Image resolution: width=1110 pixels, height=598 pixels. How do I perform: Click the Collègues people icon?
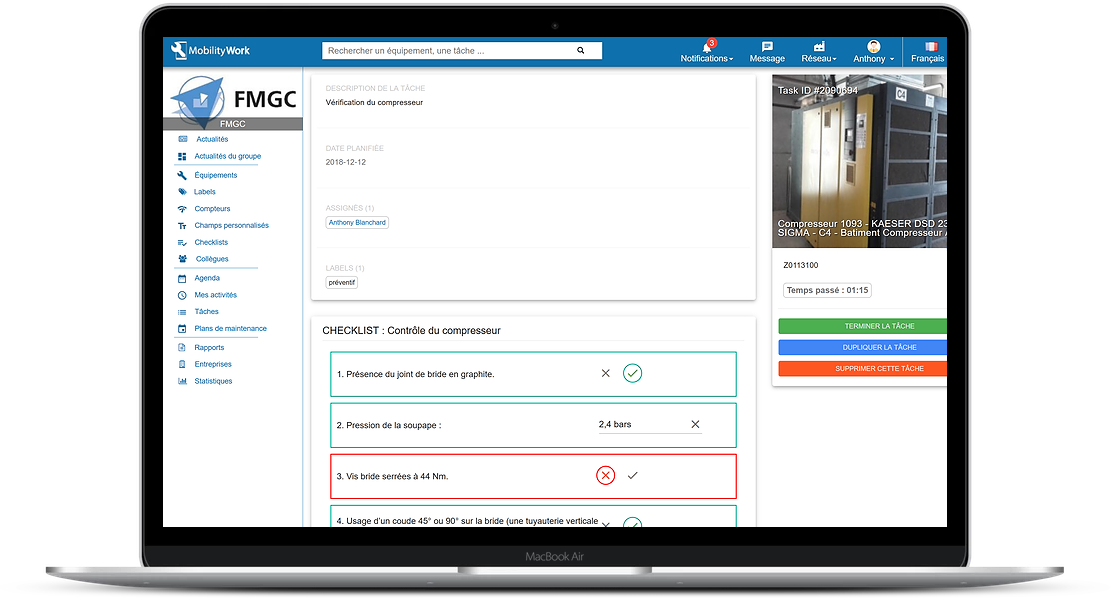[x=182, y=258]
